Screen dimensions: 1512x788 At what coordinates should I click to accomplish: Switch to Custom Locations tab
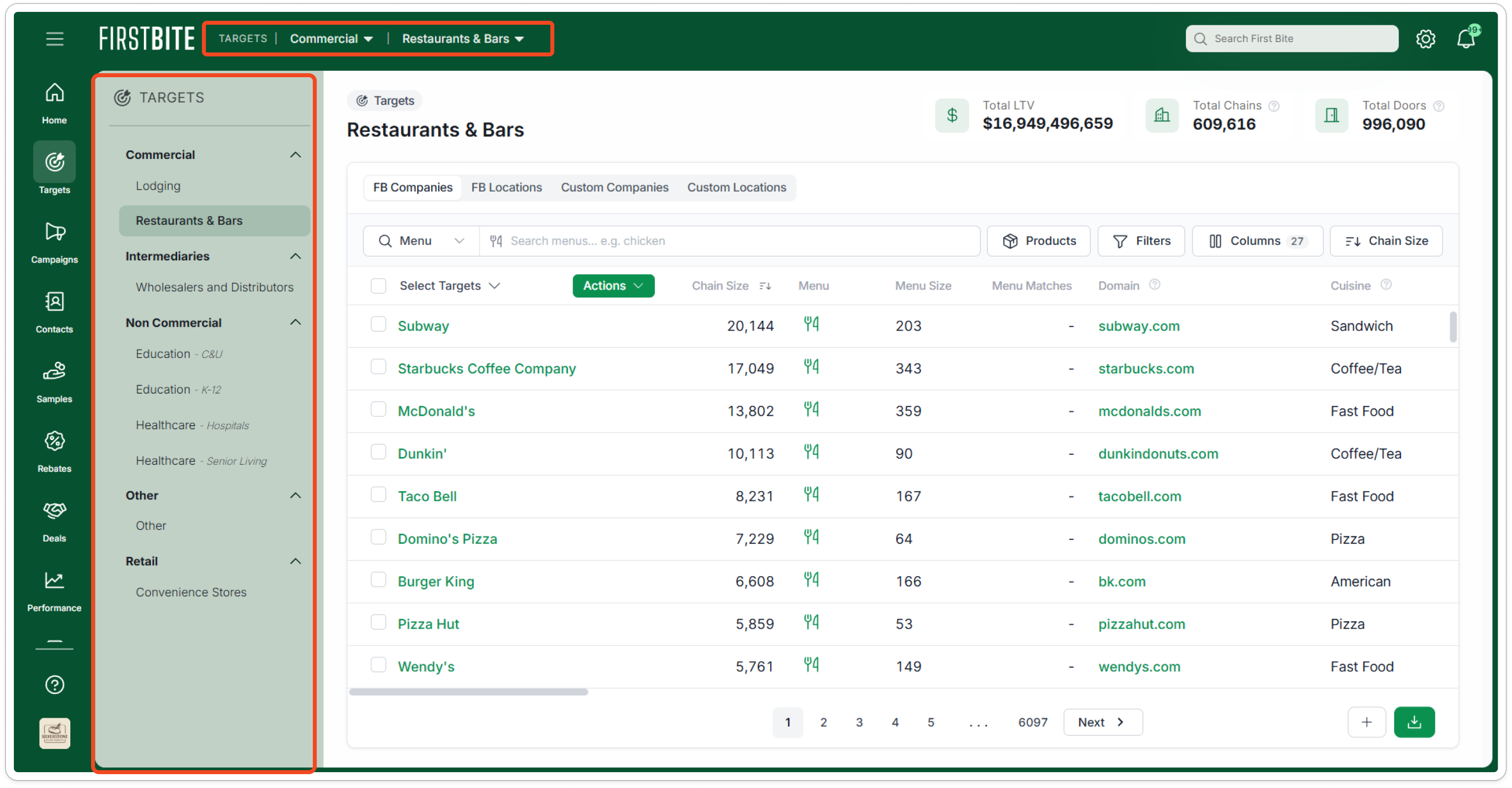[x=736, y=187]
